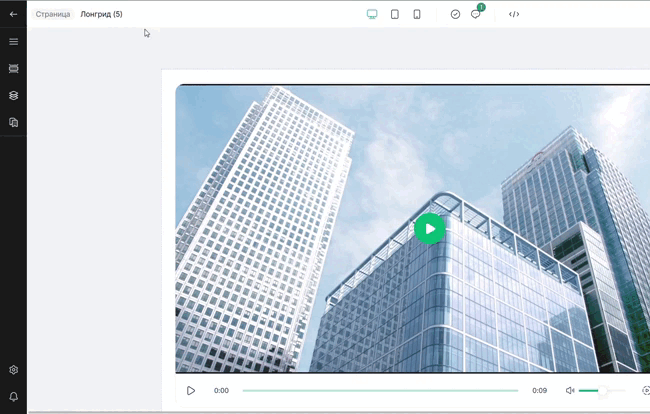Open the sections panel icon in the sidebar

[x=13, y=69]
